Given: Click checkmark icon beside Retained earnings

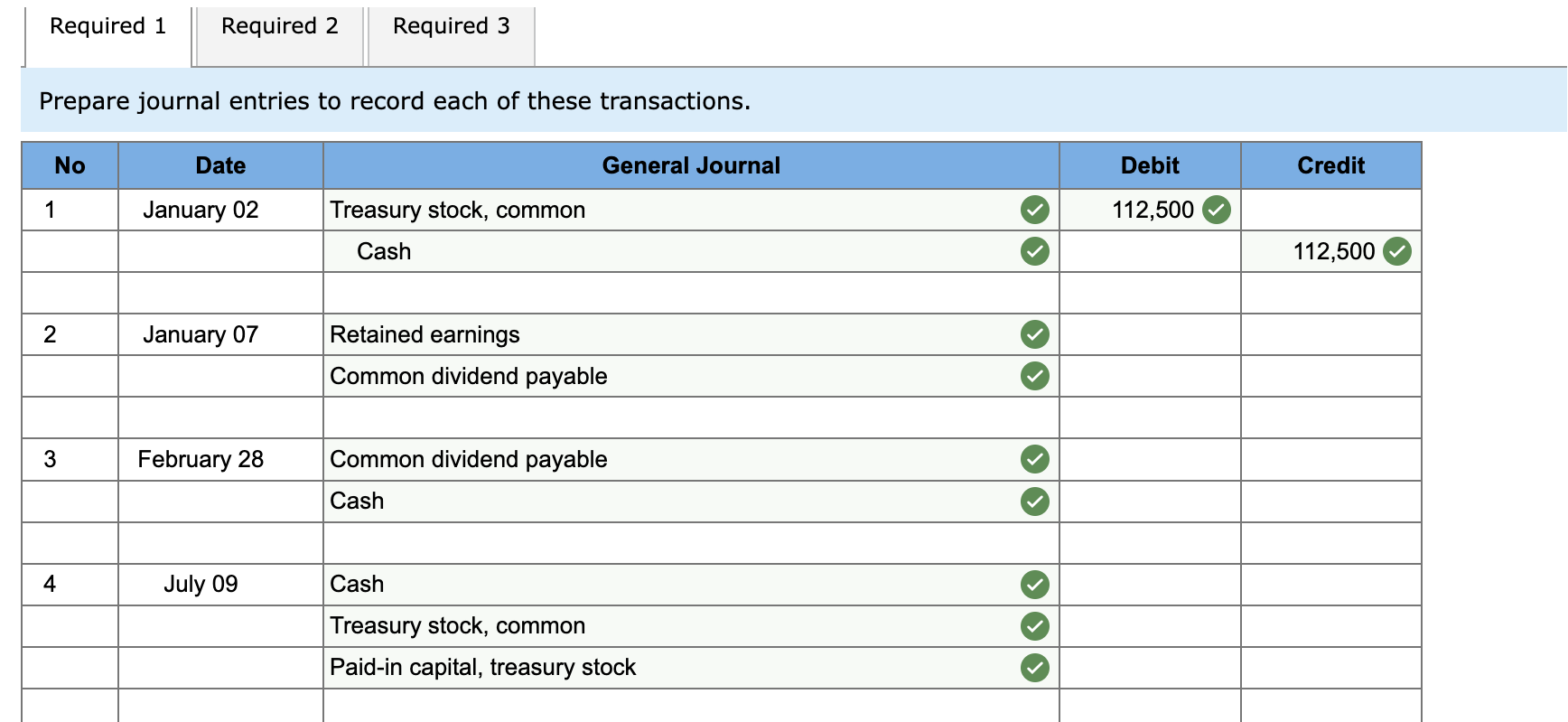Looking at the screenshot, I should 1035,334.
